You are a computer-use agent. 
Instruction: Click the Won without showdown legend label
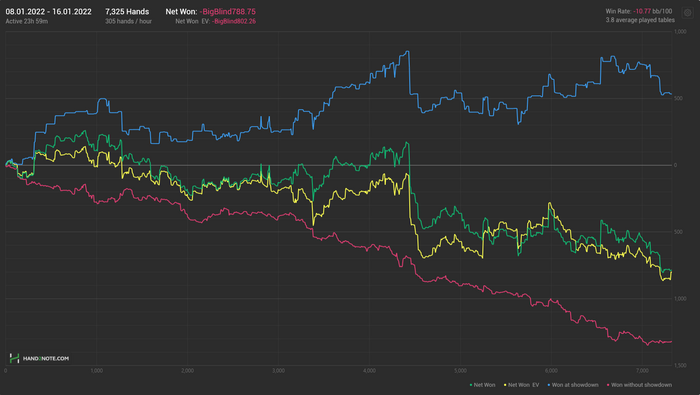642,385
